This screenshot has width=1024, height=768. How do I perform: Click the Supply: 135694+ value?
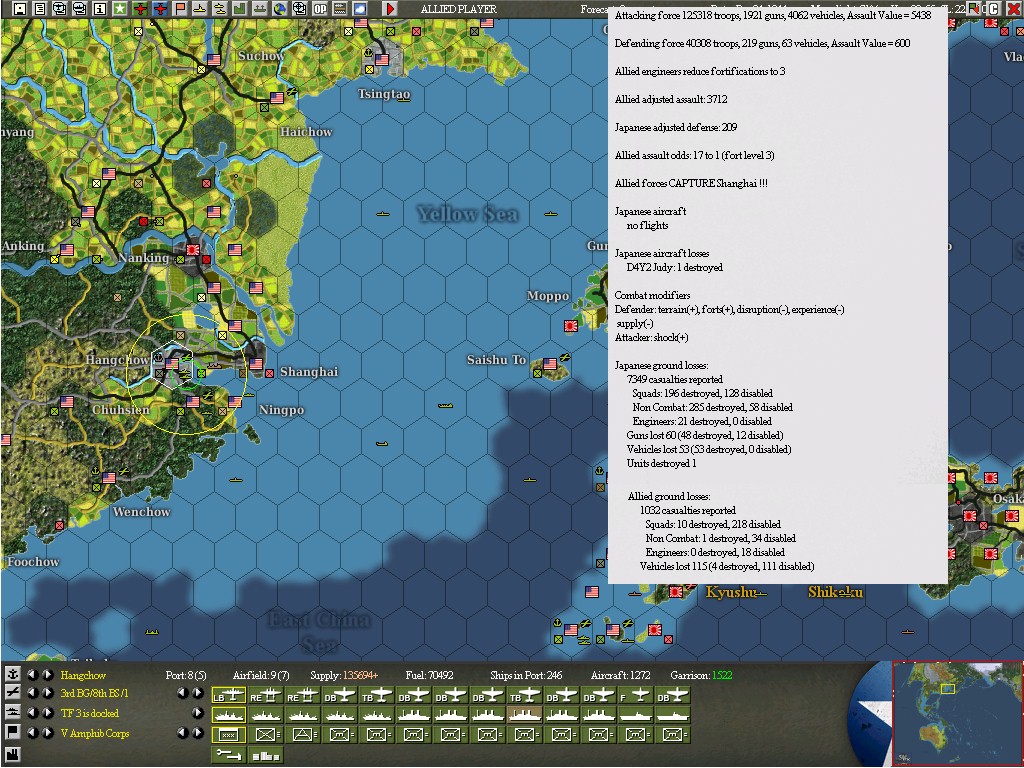point(344,675)
